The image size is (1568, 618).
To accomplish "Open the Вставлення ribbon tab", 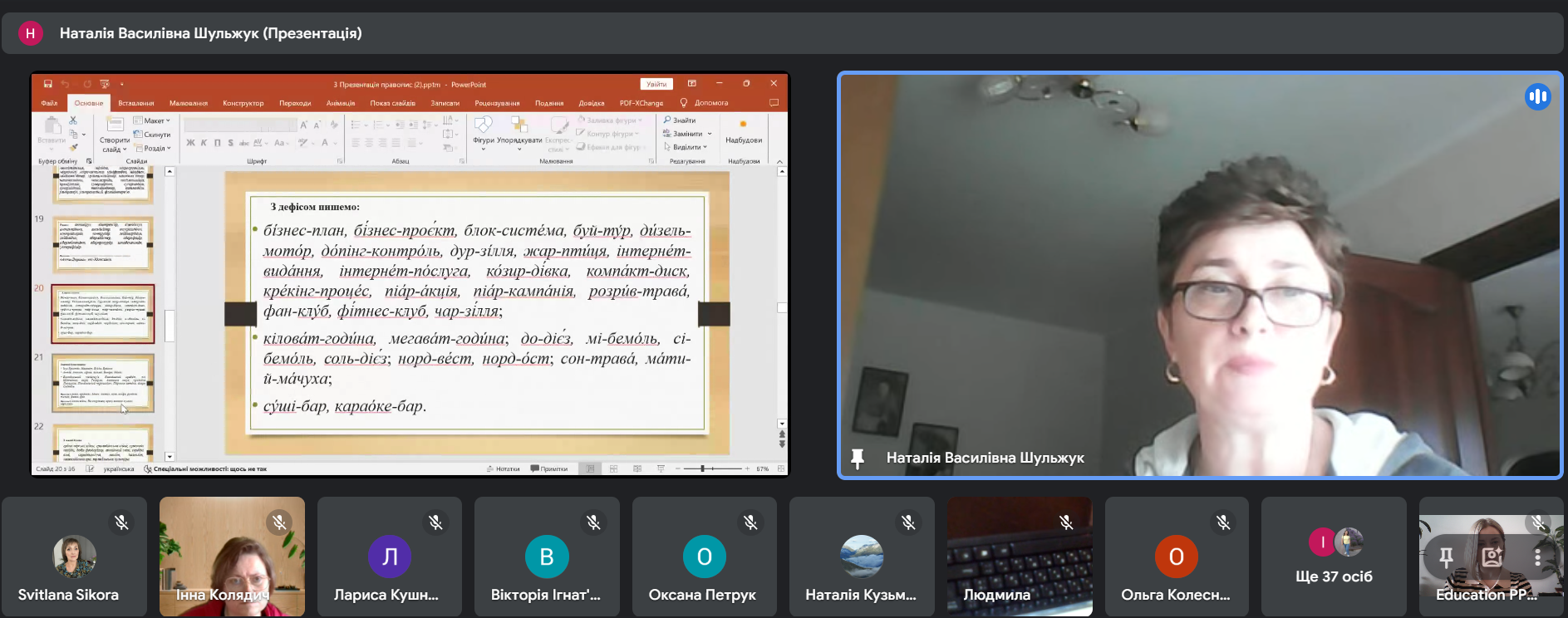I will pyautogui.click(x=135, y=103).
